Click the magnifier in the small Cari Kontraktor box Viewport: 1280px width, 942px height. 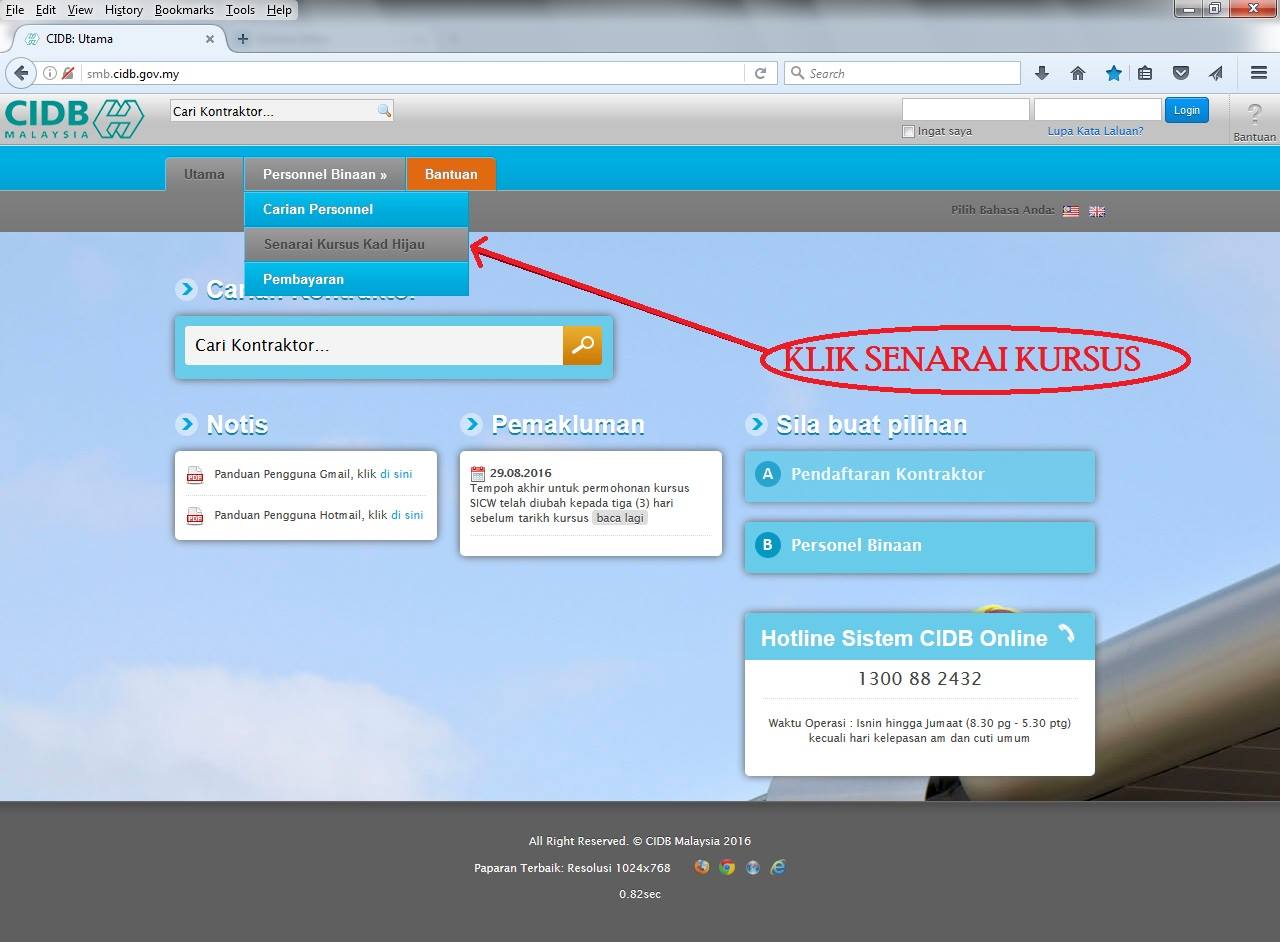(384, 111)
